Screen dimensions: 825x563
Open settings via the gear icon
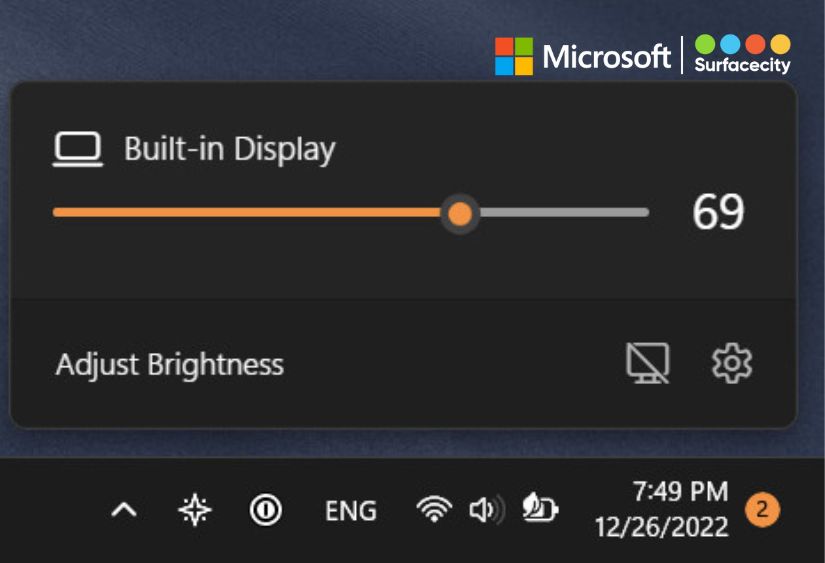pyautogui.click(x=731, y=363)
